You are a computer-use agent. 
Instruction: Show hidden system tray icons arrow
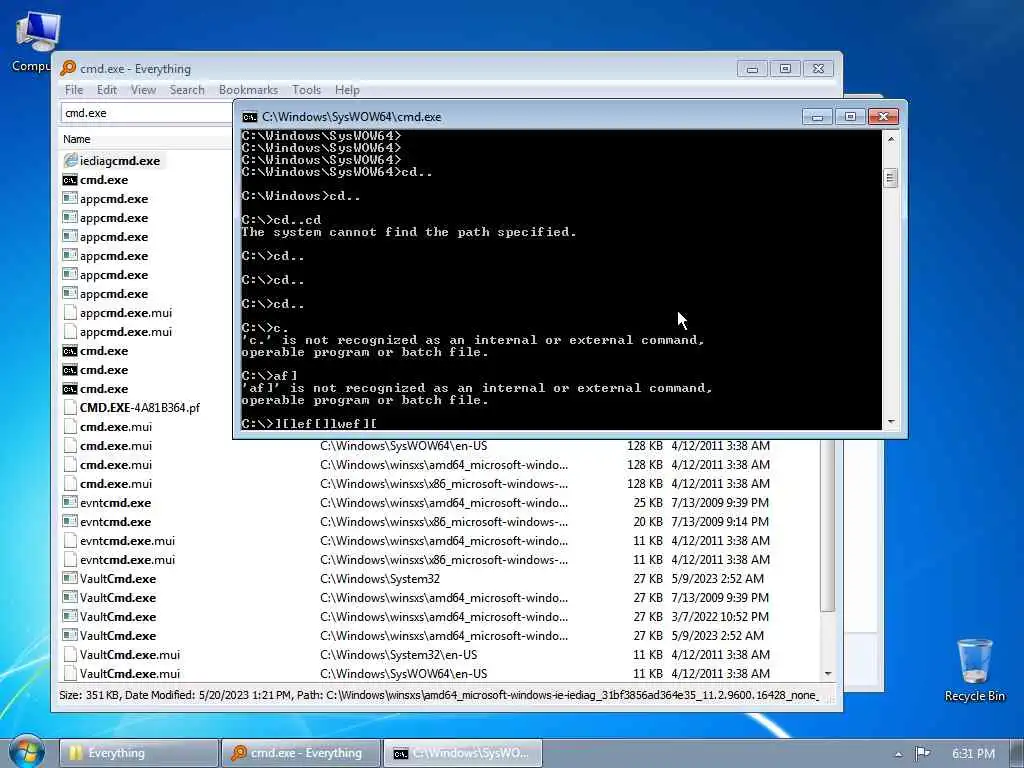click(x=899, y=754)
